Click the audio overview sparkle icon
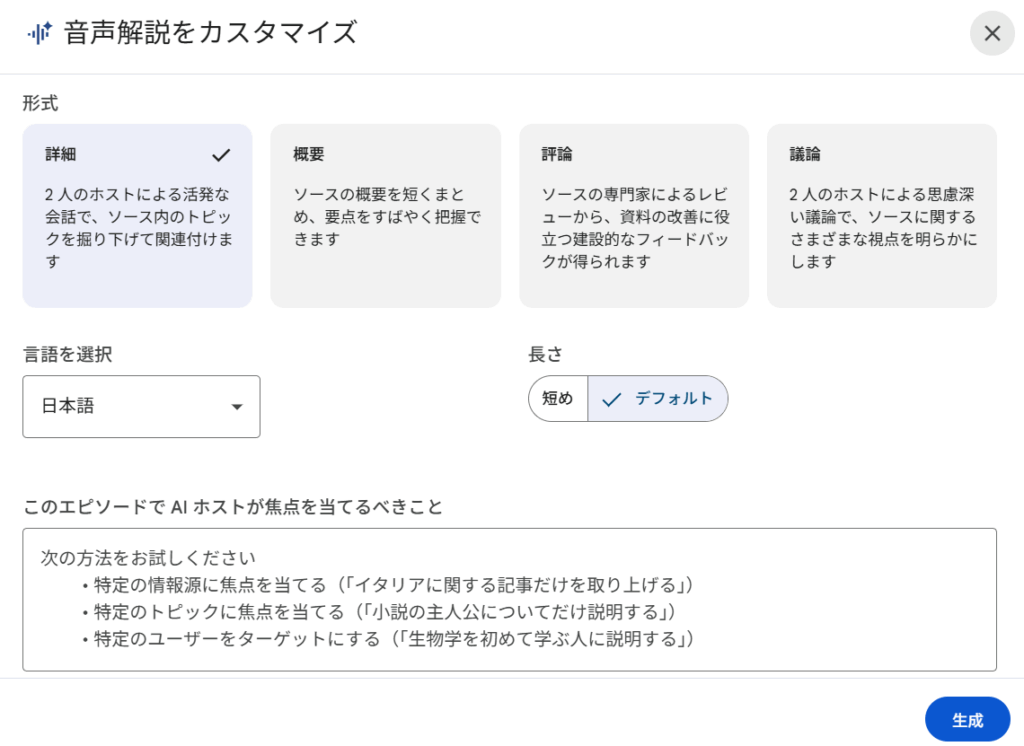Viewport: 1024px width, 746px height. pos(40,33)
